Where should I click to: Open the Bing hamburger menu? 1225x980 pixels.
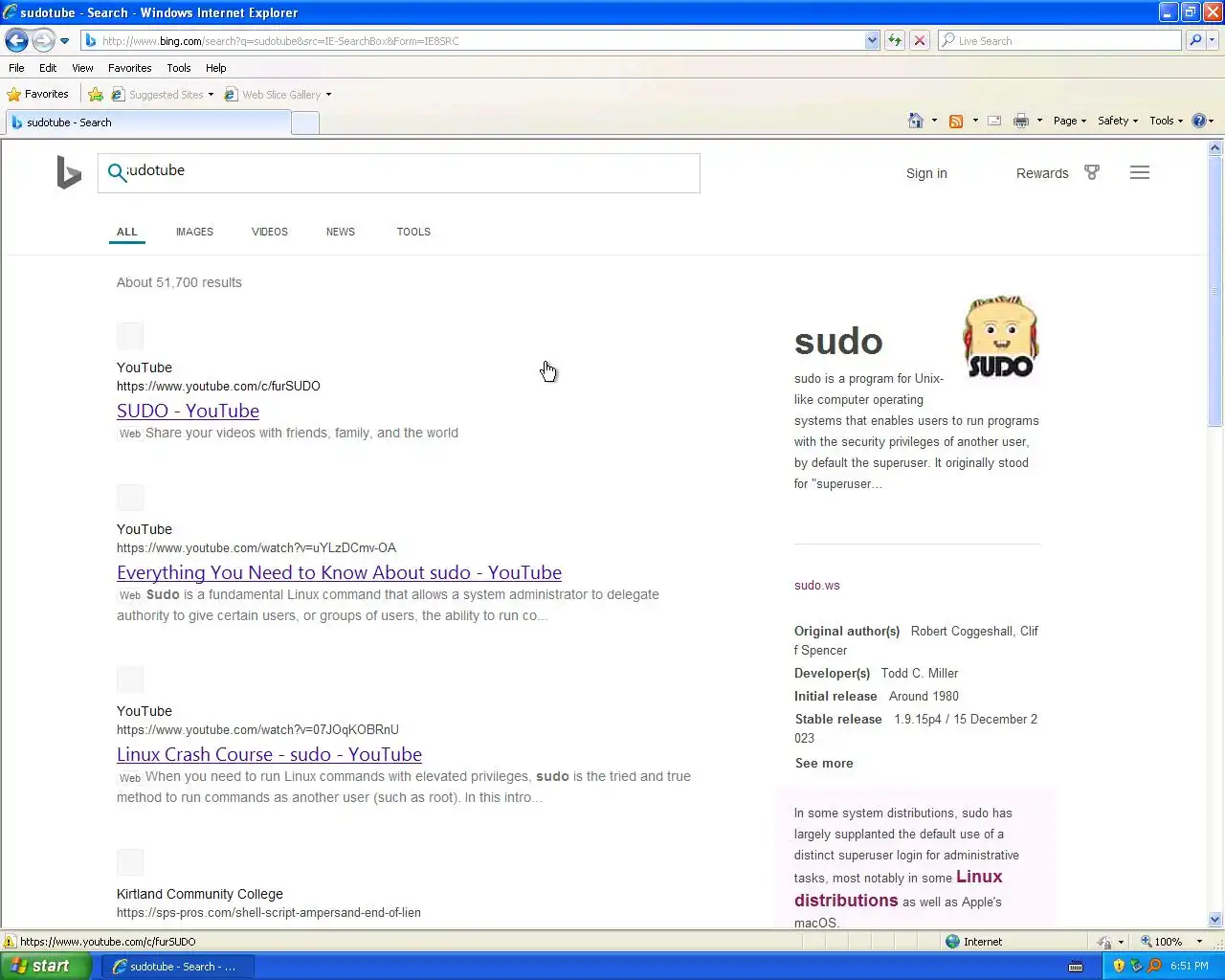pyautogui.click(x=1140, y=172)
